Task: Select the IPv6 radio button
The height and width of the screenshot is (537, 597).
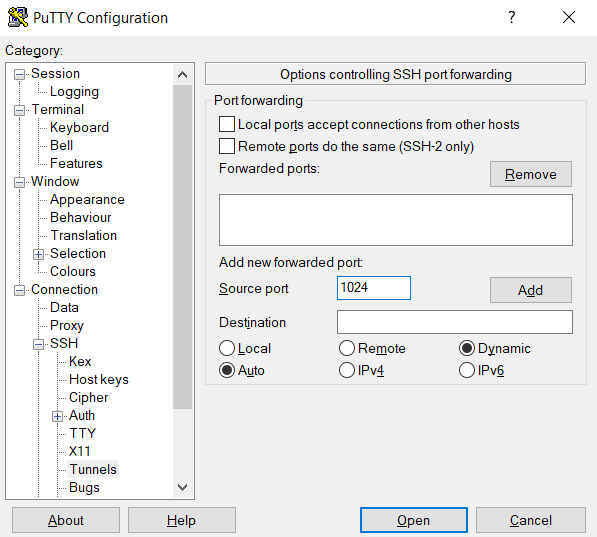Action: coord(467,370)
